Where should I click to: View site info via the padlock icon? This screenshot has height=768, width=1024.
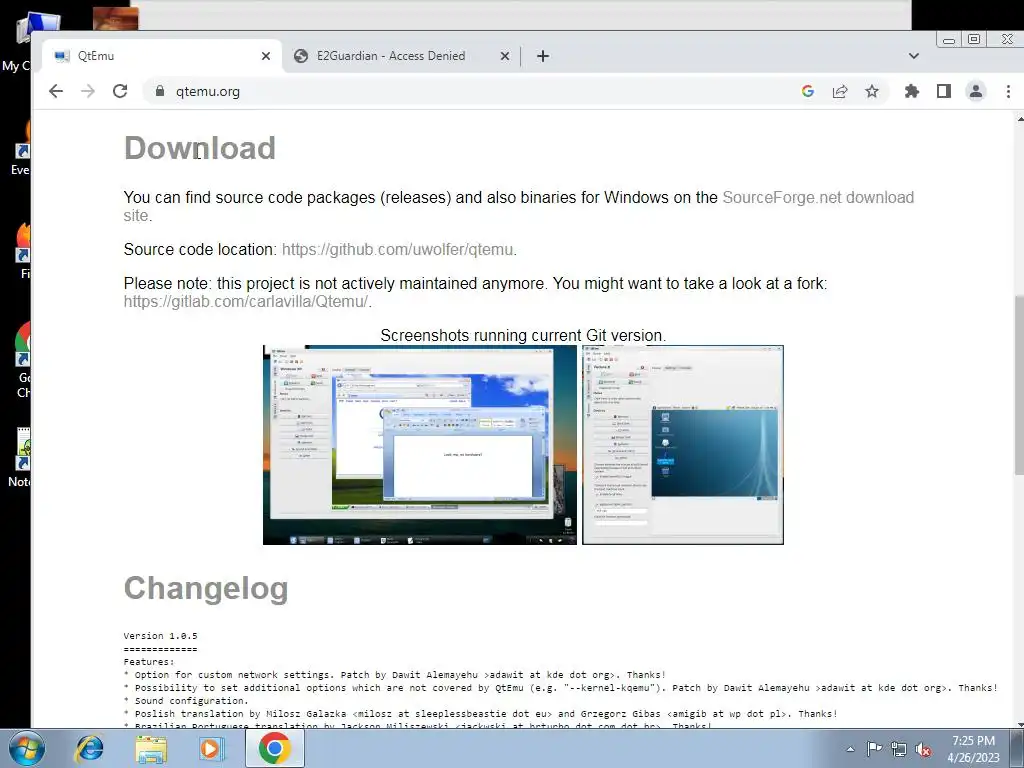click(160, 91)
